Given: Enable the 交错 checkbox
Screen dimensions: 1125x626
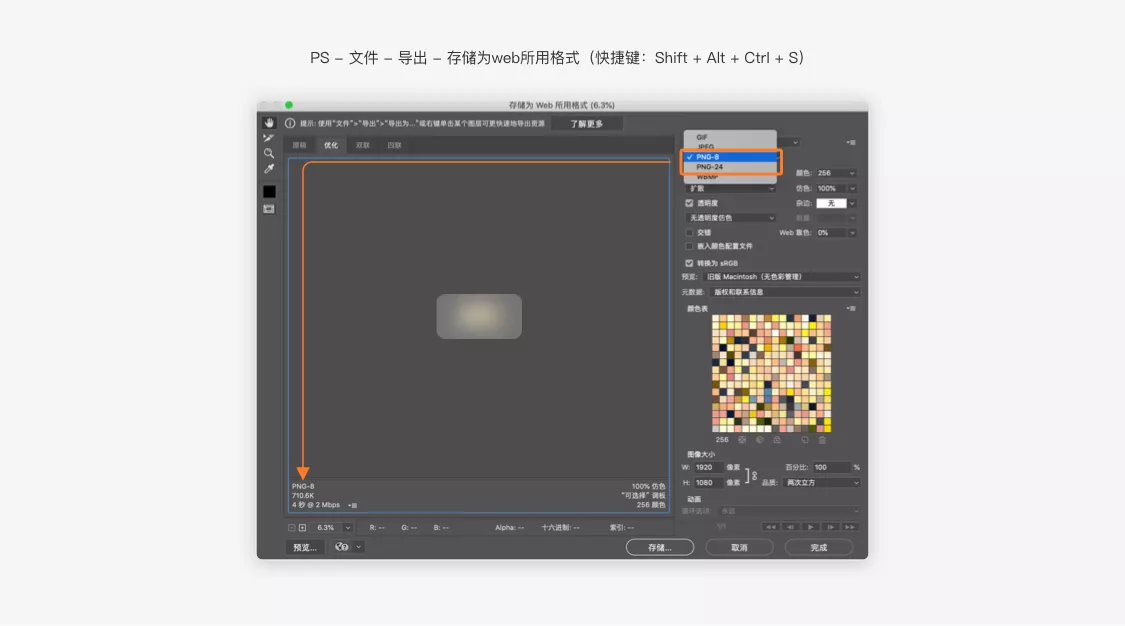Looking at the screenshot, I should (689, 232).
